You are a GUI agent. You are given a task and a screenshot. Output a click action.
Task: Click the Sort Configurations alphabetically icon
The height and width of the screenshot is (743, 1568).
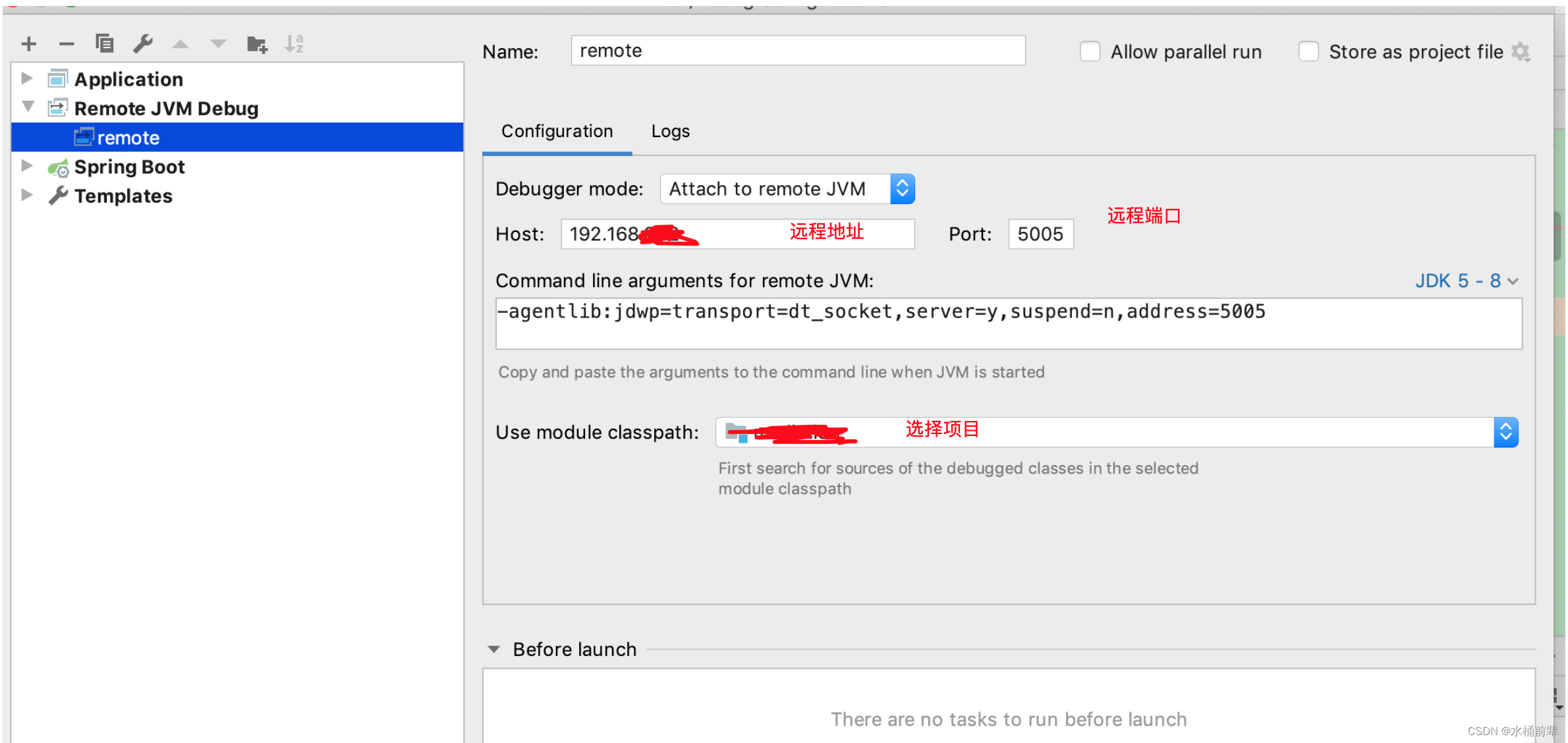coord(294,44)
